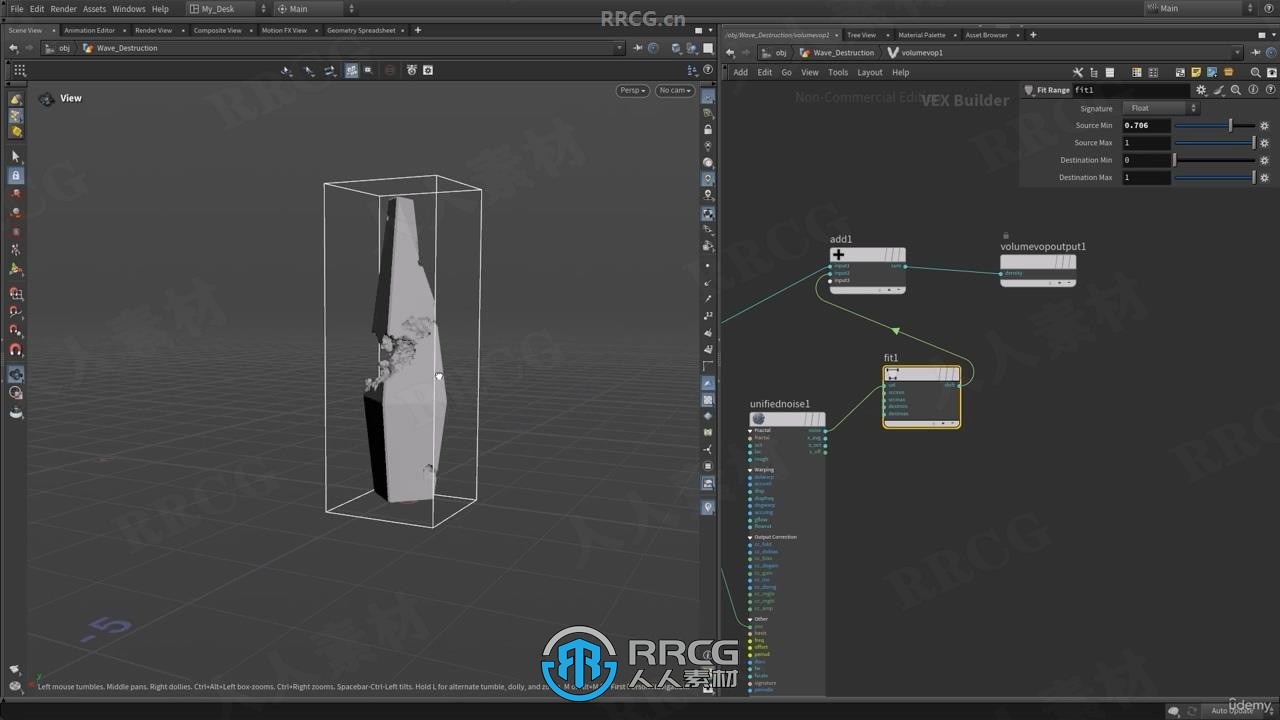Screen dimensions: 1280x720
Task: Open the Main radial menu selector
Action: point(315,8)
